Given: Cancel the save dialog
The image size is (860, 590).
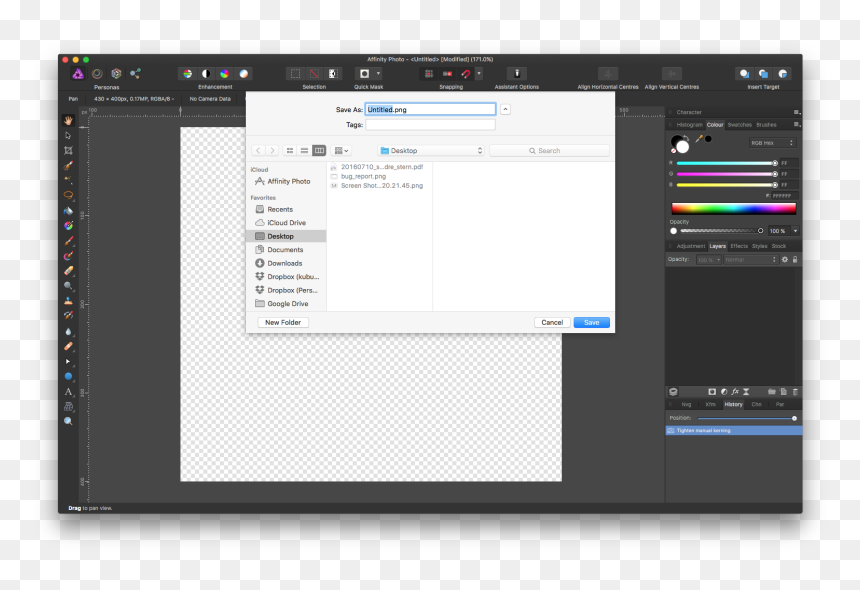Looking at the screenshot, I should coord(552,322).
